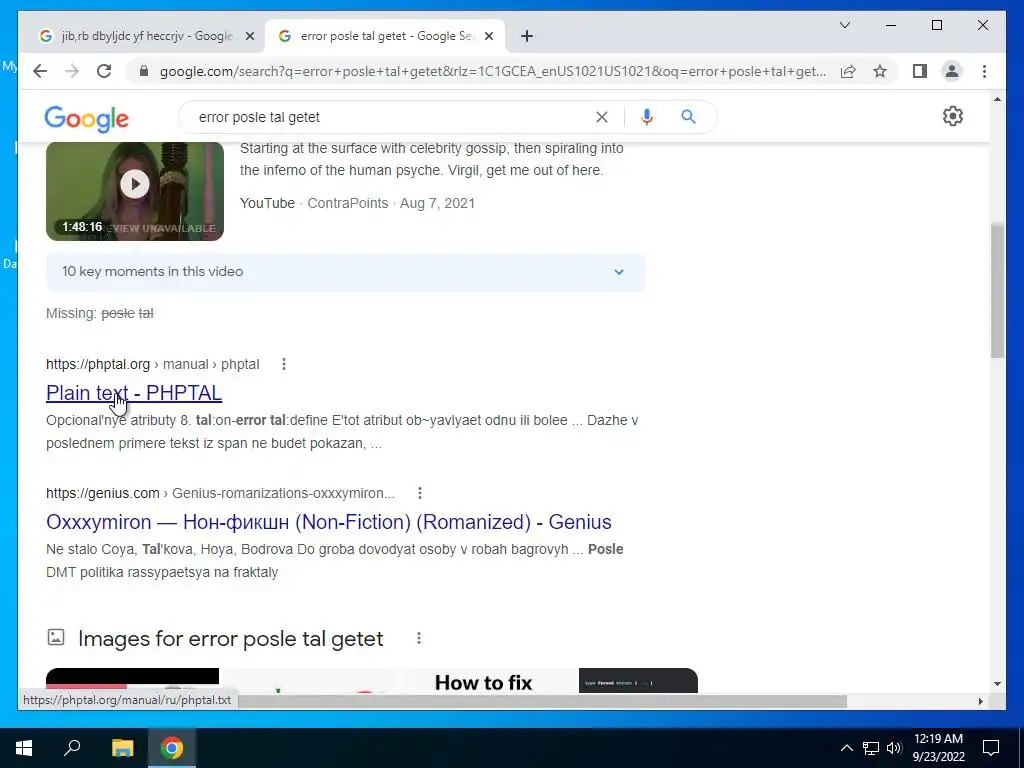Open more options for genius.com result
1024x768 pixels.
coord(420,493)
